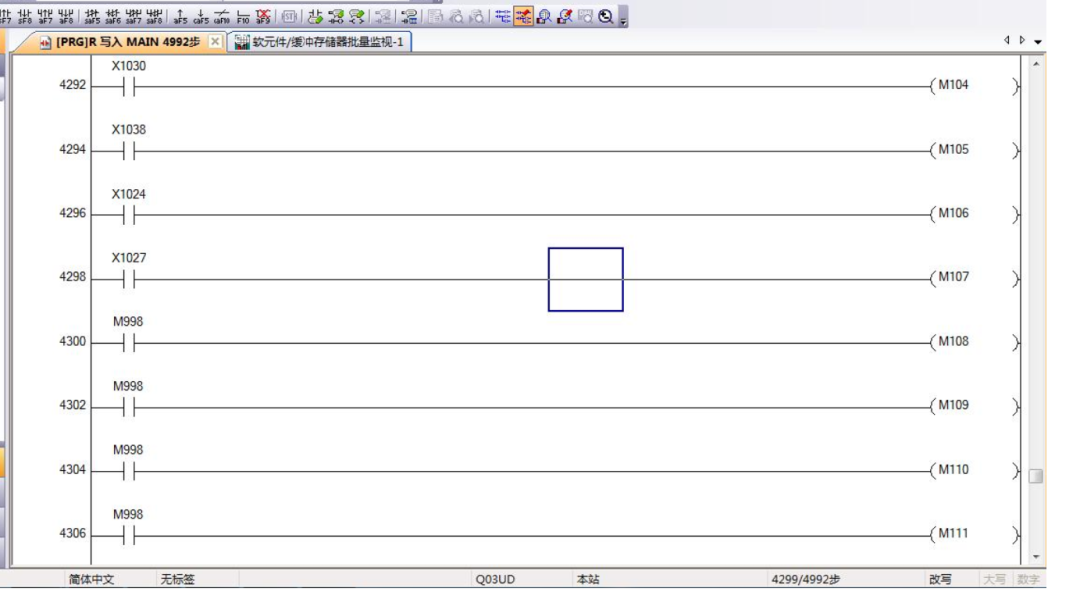
Task: Click the tab scroll left arrow
Action: [1007, 41]
